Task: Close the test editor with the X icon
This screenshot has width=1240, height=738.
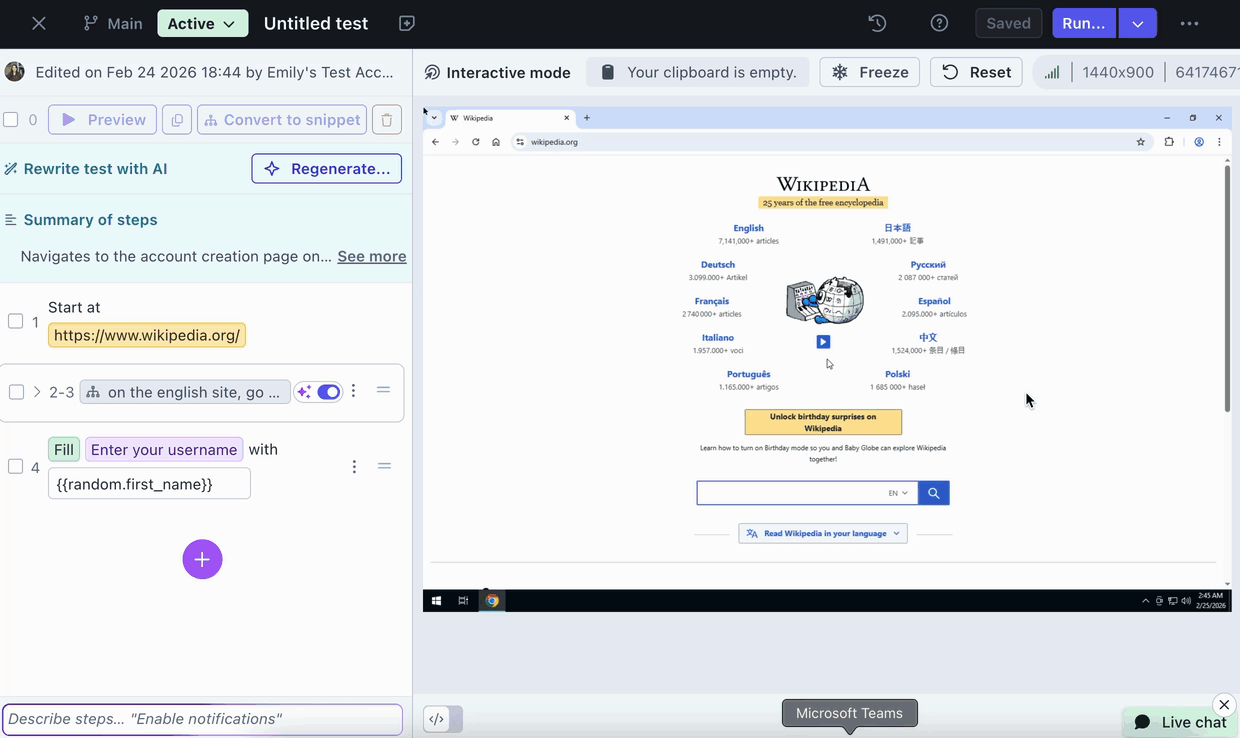Action: coord(38,23)
